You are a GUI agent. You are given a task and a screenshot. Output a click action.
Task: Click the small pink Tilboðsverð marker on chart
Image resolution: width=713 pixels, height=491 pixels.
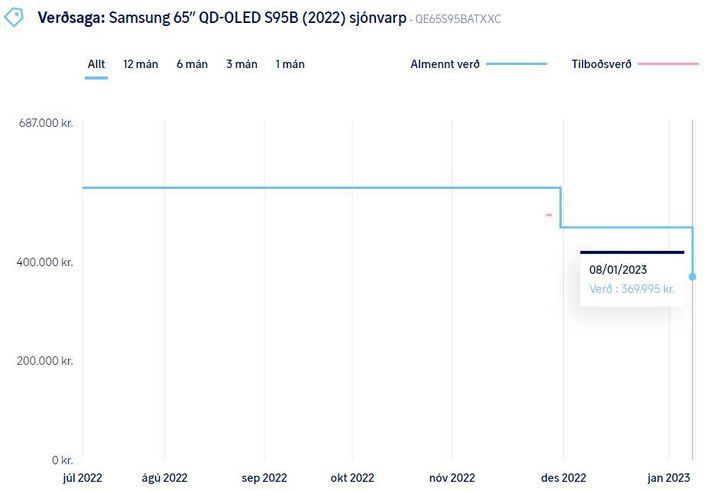tap(548, 215)
